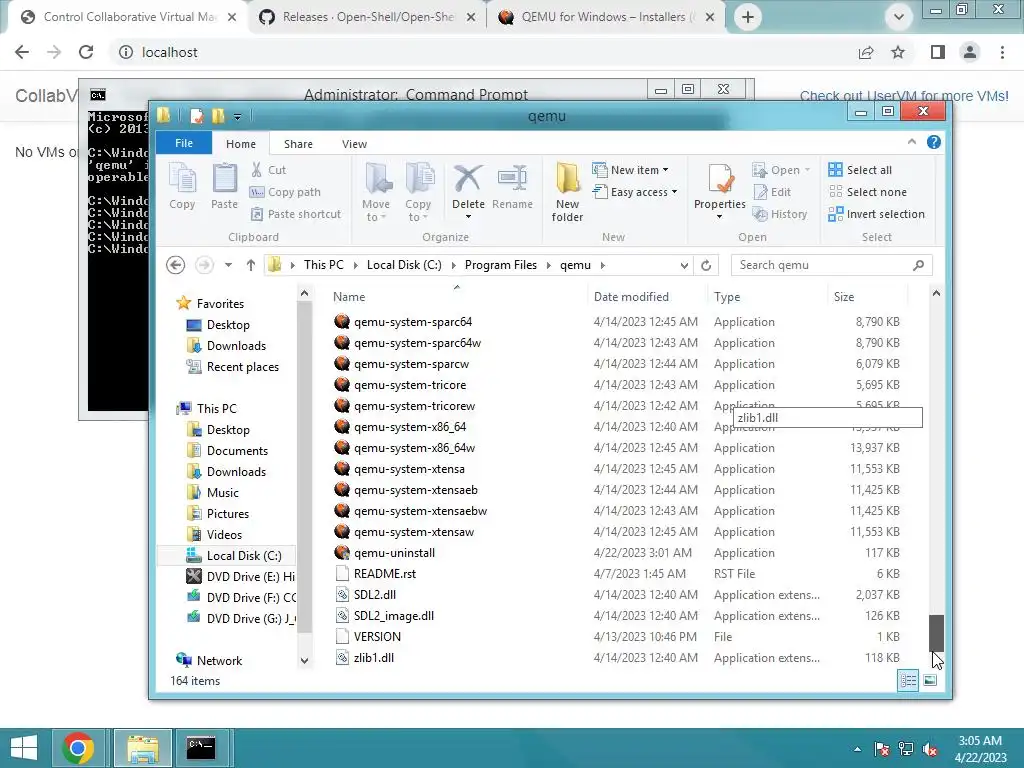Click Cut in the ribbon

[268, 170]
